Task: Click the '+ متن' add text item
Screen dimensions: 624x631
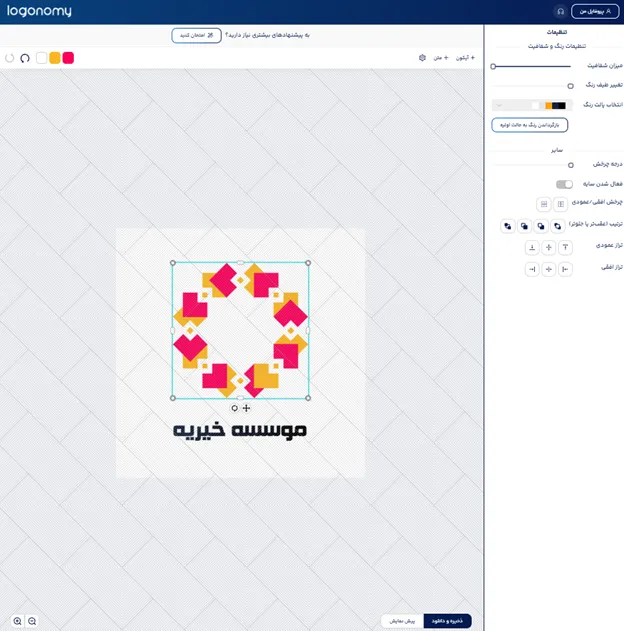Action: tap(440, 58)
